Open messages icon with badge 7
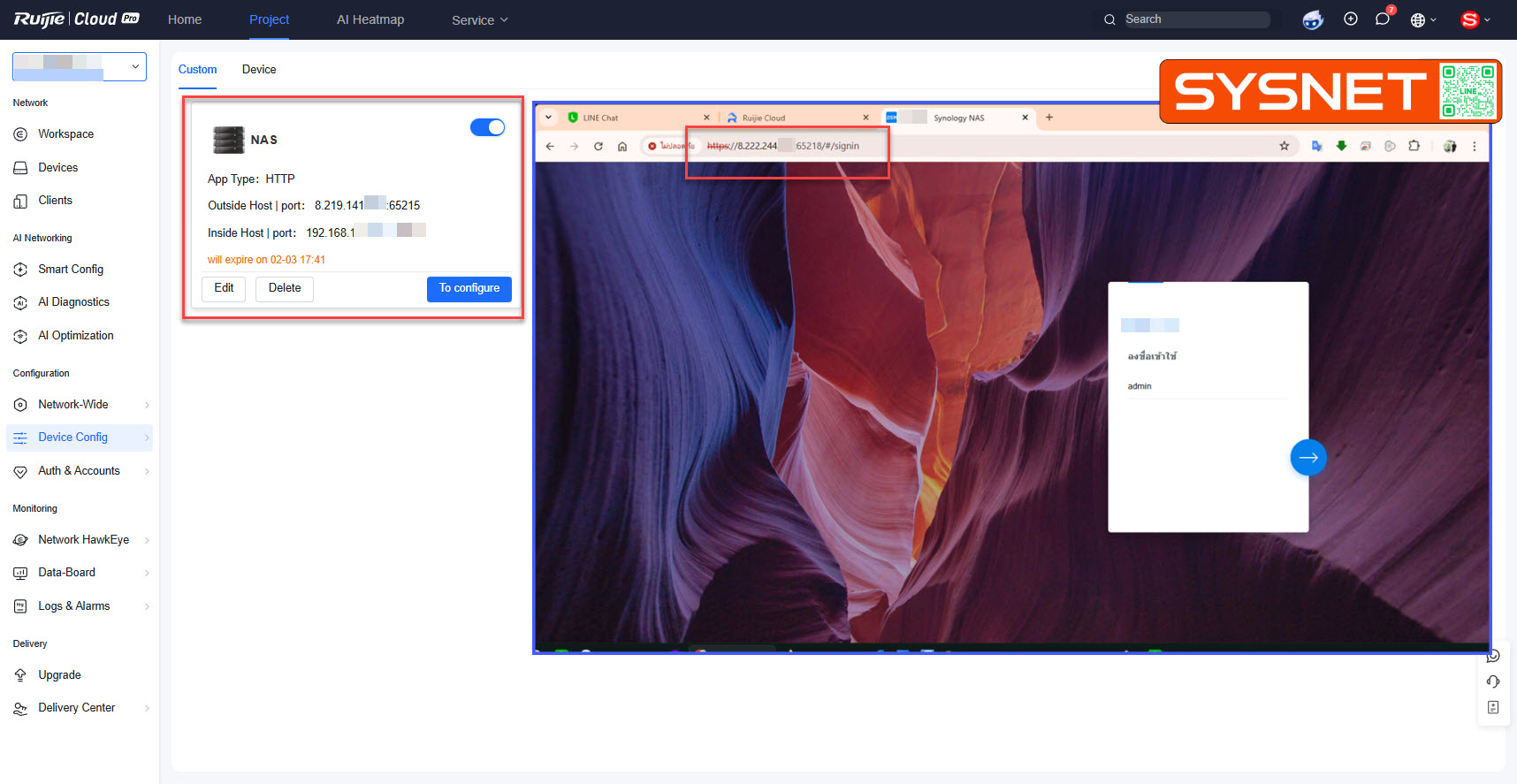 tap(1383, 19)
